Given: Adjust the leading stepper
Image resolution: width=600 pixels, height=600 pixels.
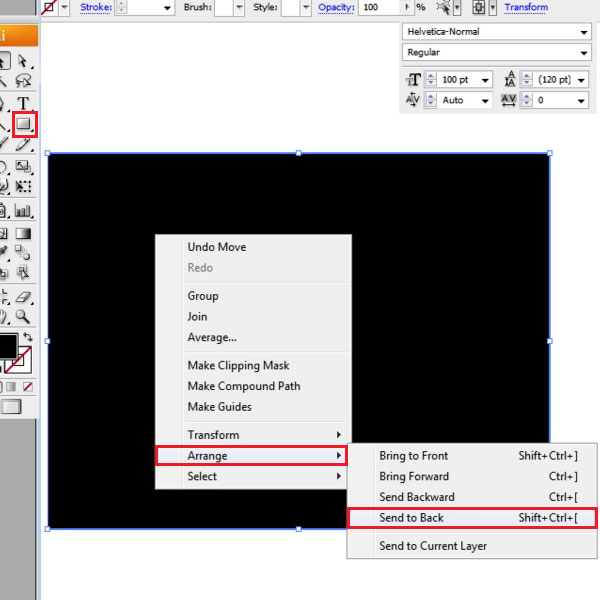Looking at the screenshot, I should [527, 80].
